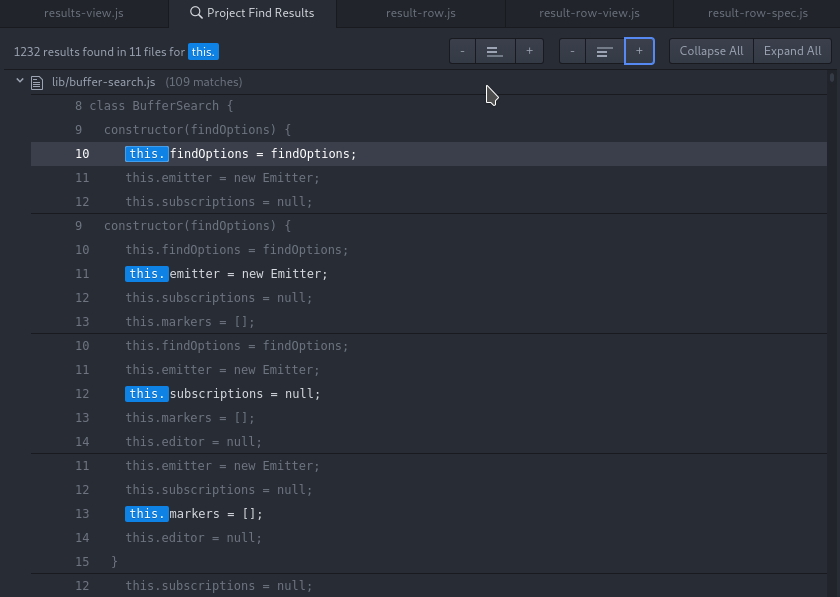Select the result line 'this.markers = [];'
The height and width of the screenshot is (597, 840).
[194, 514]
